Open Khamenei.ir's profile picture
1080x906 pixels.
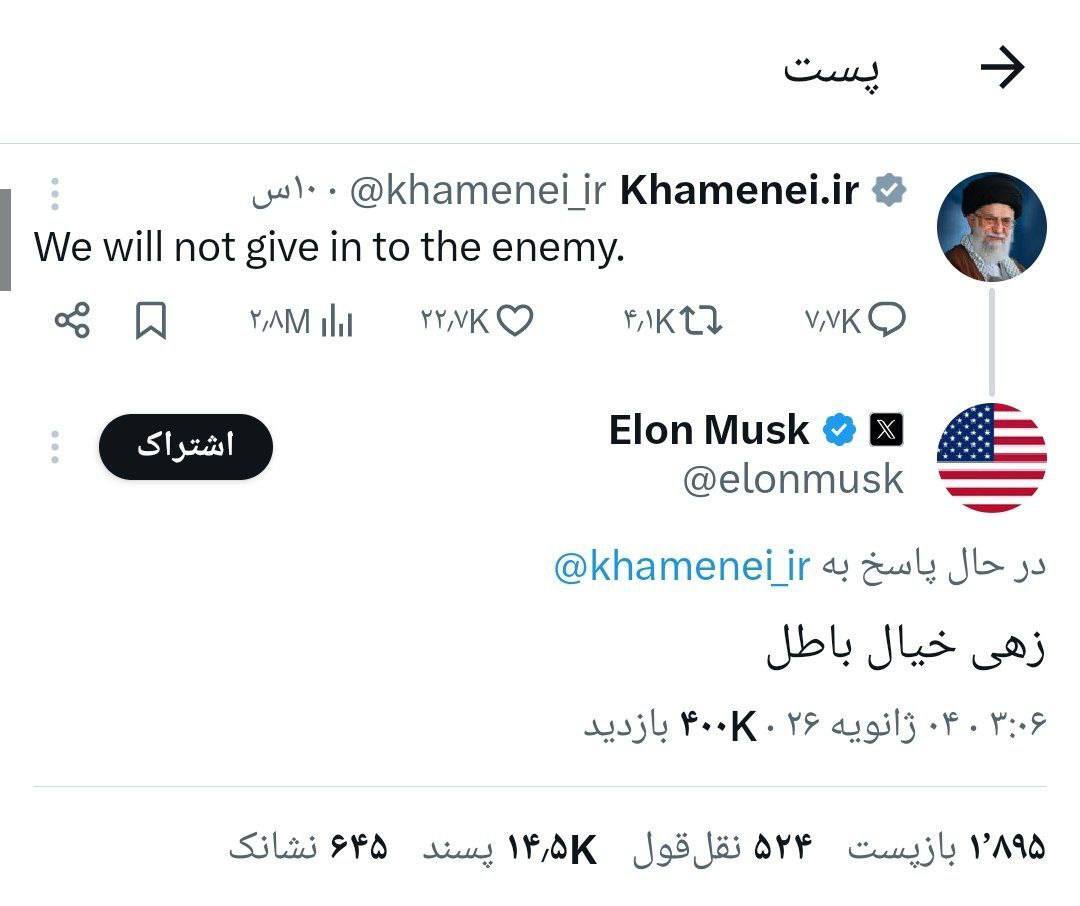click(x=993, y=225)
